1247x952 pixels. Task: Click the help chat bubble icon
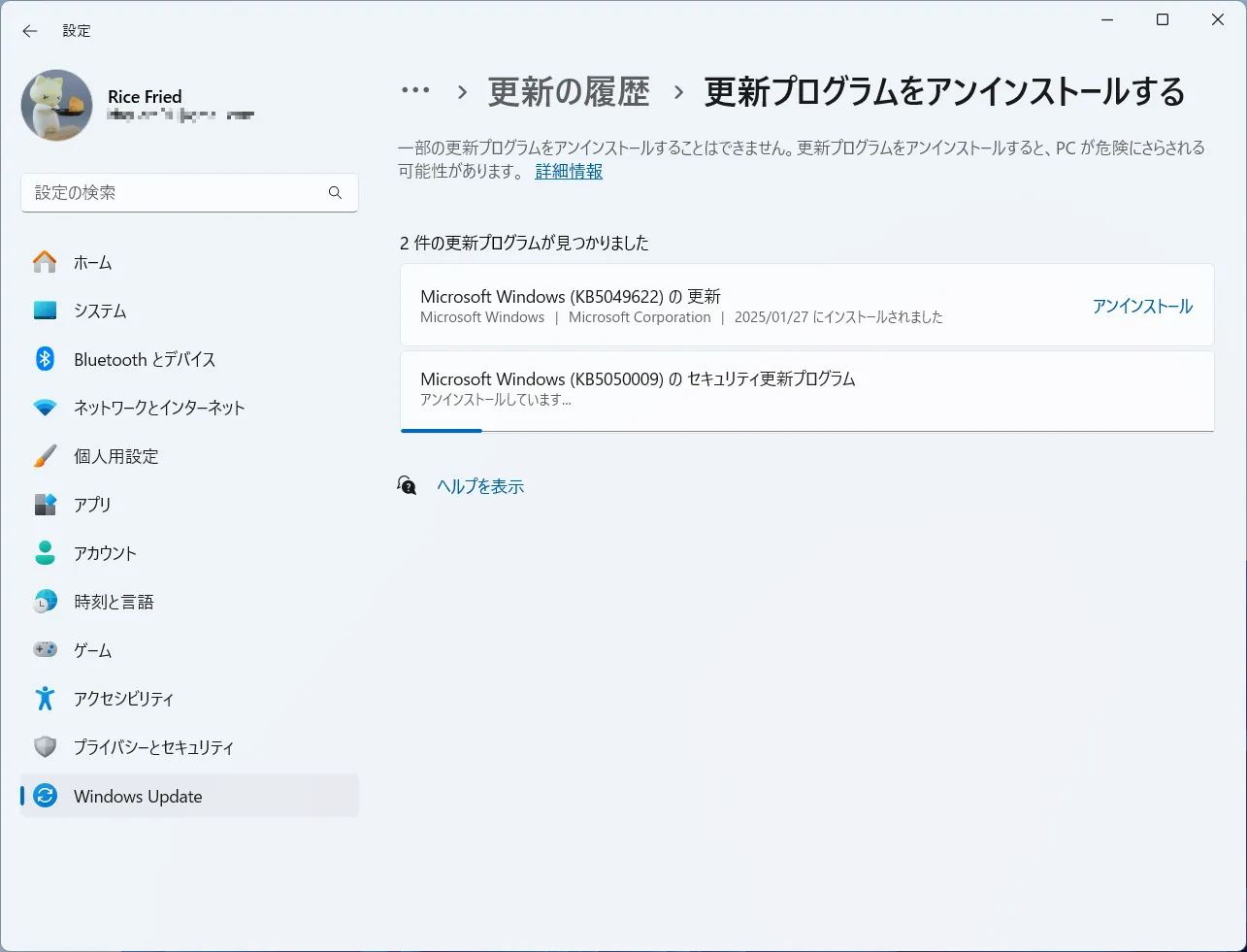coord(408,485)
